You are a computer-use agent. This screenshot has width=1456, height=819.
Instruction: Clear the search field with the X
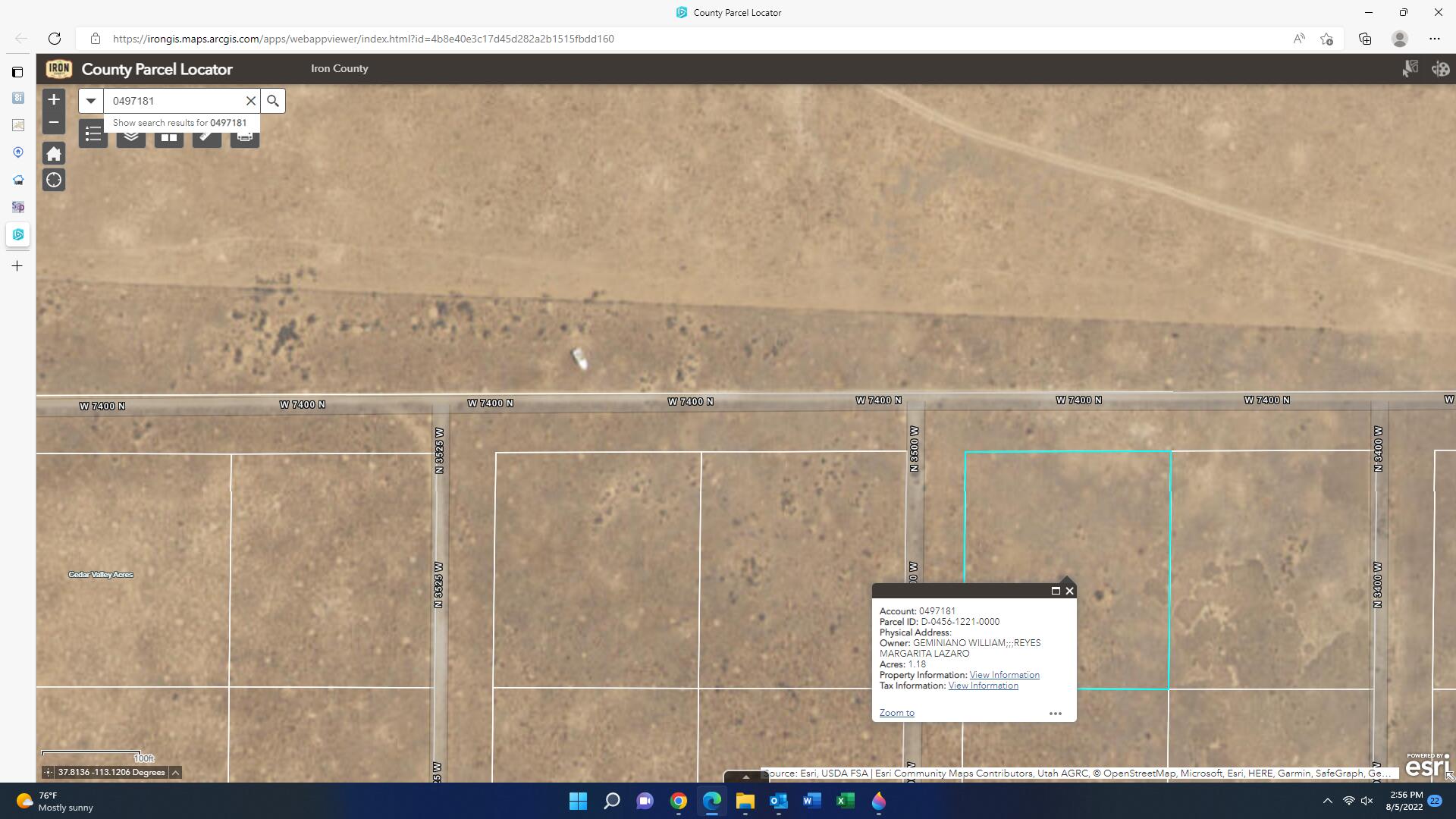point(251,100)
